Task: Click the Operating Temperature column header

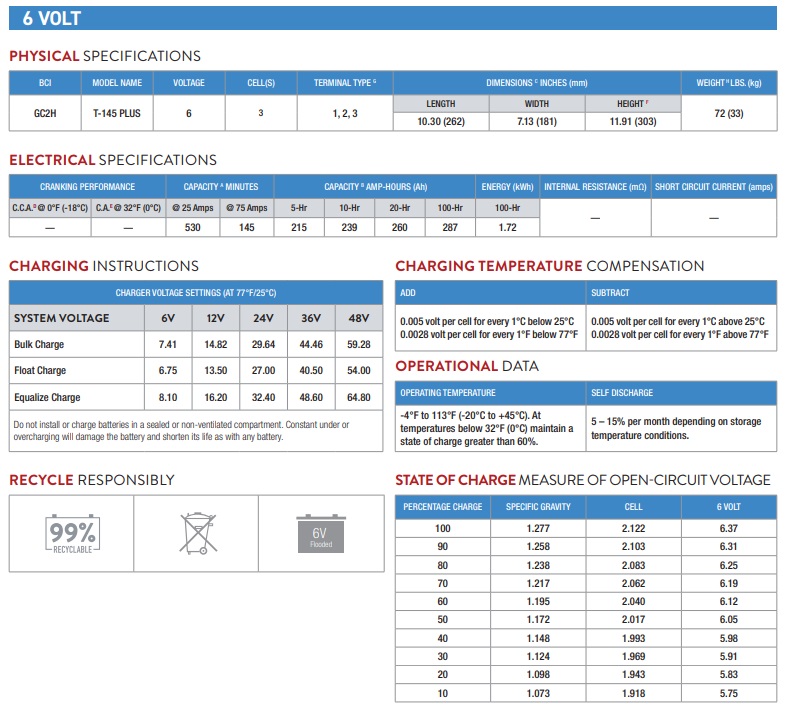Action: (447, 393)
